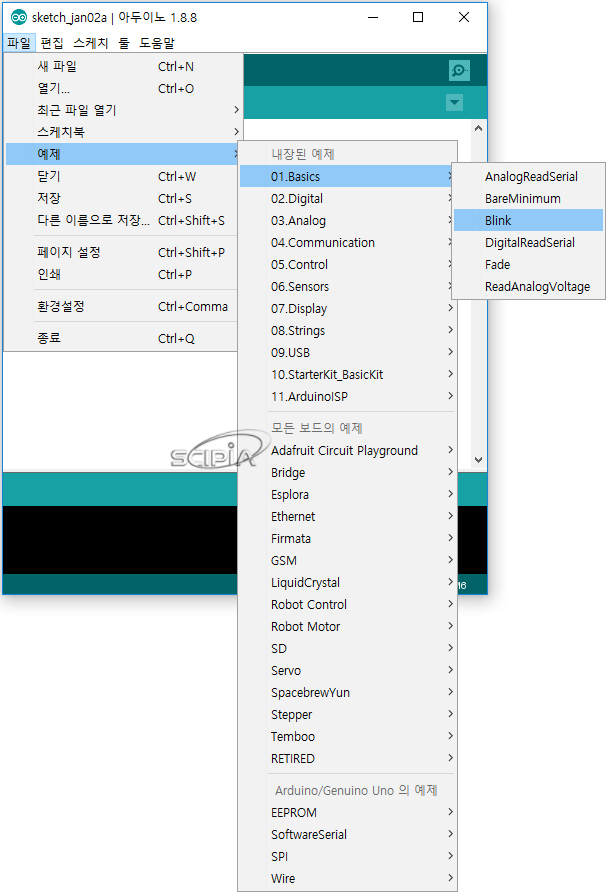
Task: Select the 예제 menu entry
Action: click(x=123, y=154)
